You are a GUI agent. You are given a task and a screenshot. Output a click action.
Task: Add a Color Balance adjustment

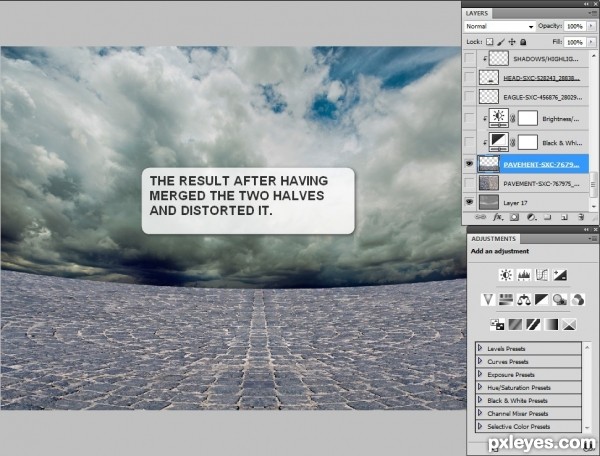[523, 299]
